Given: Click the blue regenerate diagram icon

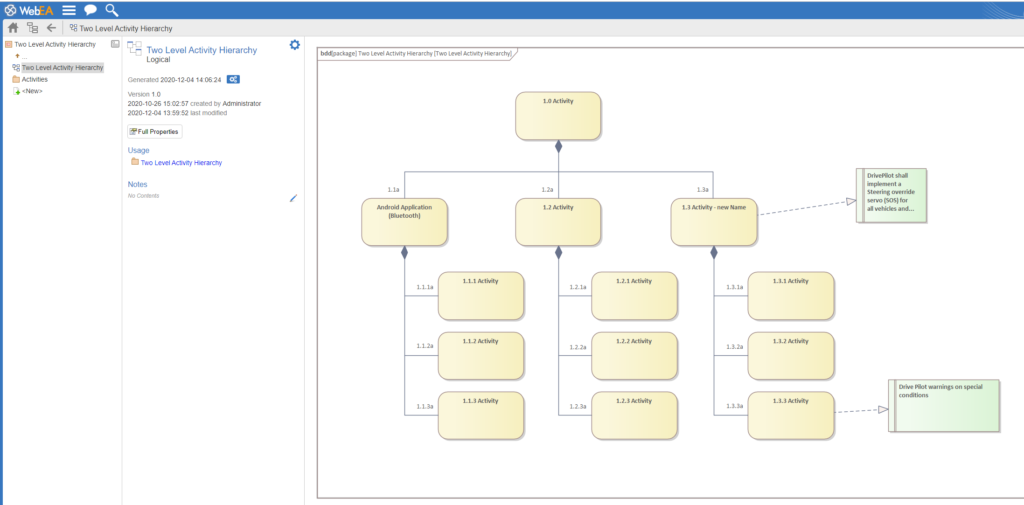Looking at the screenshot, I should pos(233,80).
